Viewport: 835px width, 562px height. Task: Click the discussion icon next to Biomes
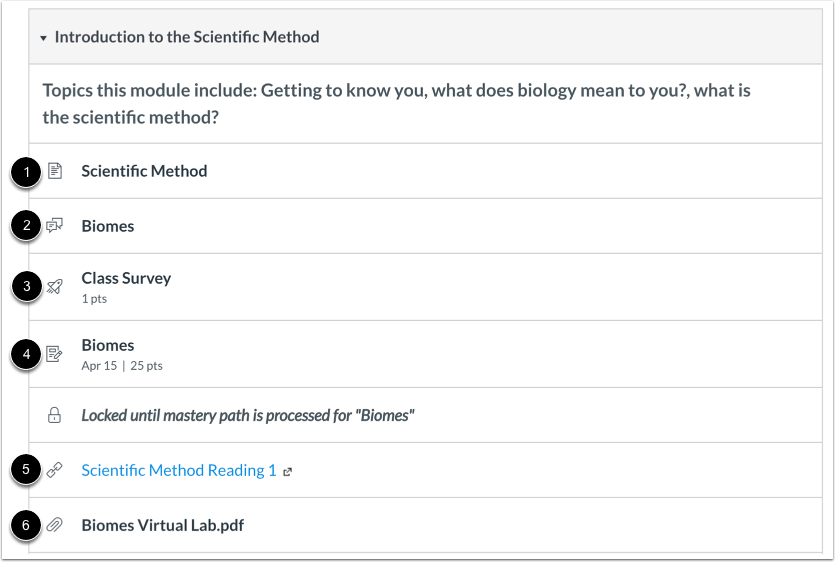point(55,226)
